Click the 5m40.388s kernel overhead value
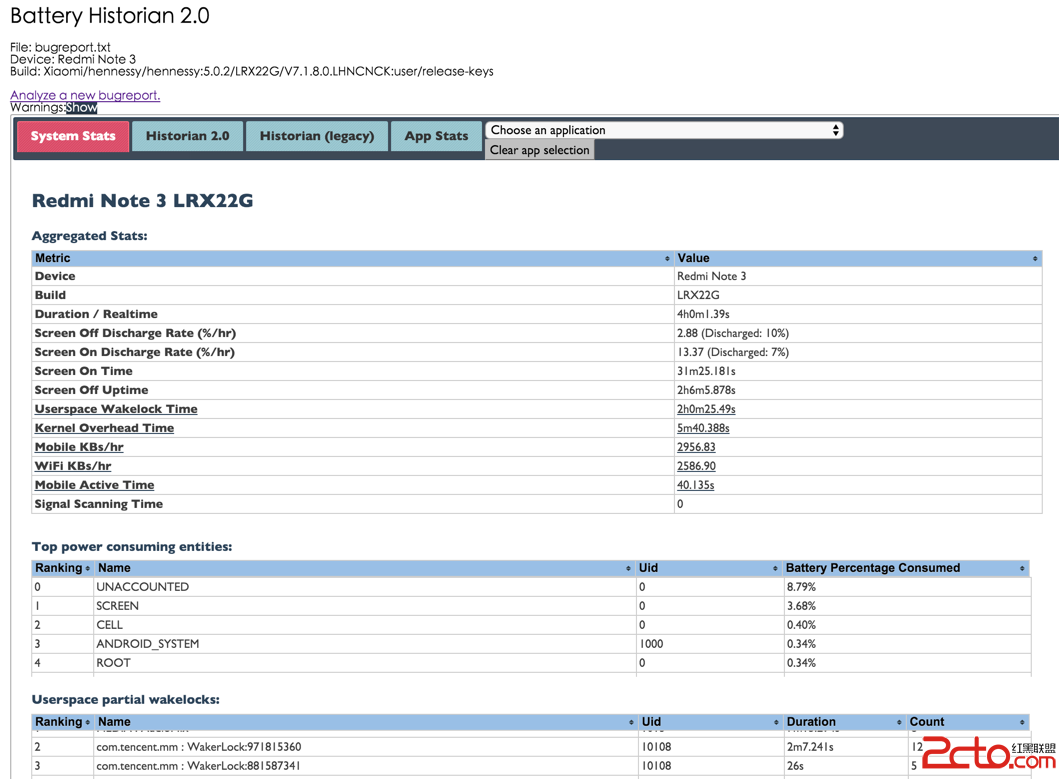 703,428
